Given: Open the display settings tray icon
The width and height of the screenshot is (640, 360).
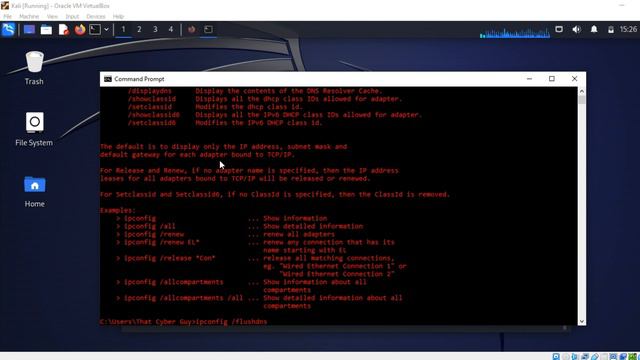Looking at the screenshot, I should 559,29.
